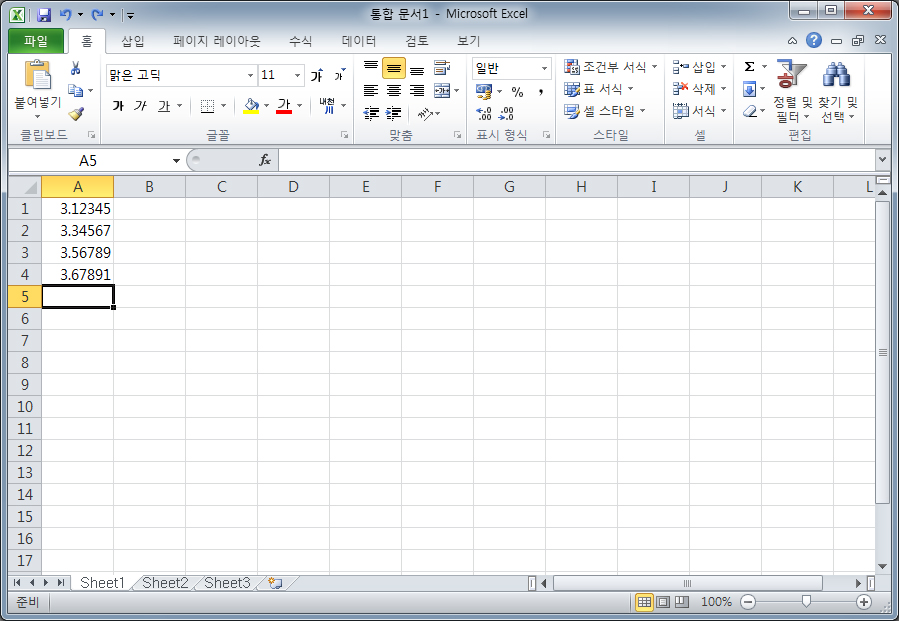Switch to 삽입 ribbon tab
This screenshot has width=899, height=621.
133,41
